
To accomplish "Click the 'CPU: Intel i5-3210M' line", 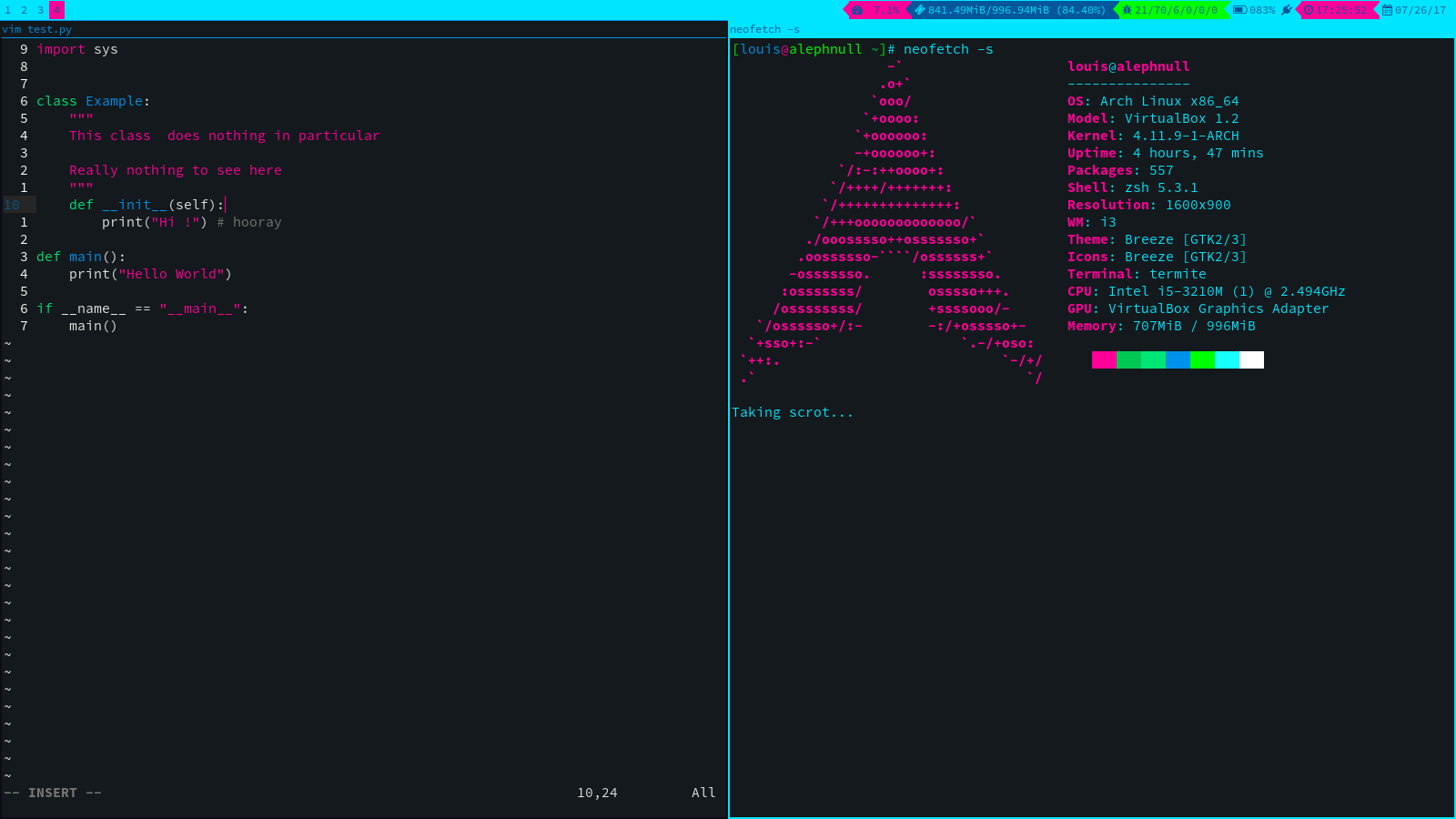I will [1207, 291].
